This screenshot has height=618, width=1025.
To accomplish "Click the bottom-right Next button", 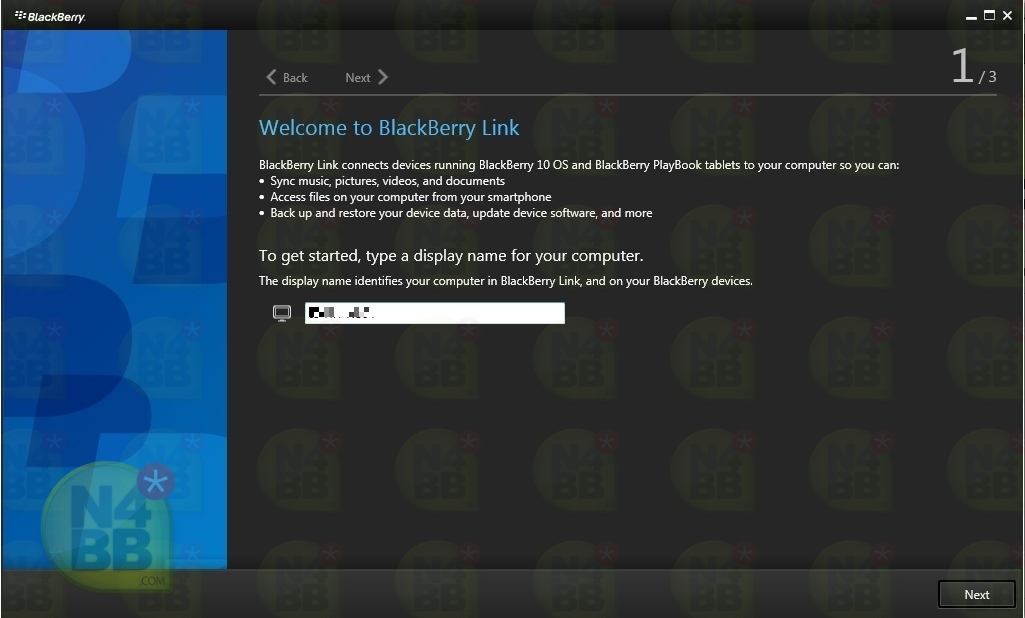I will coord(977,594).
